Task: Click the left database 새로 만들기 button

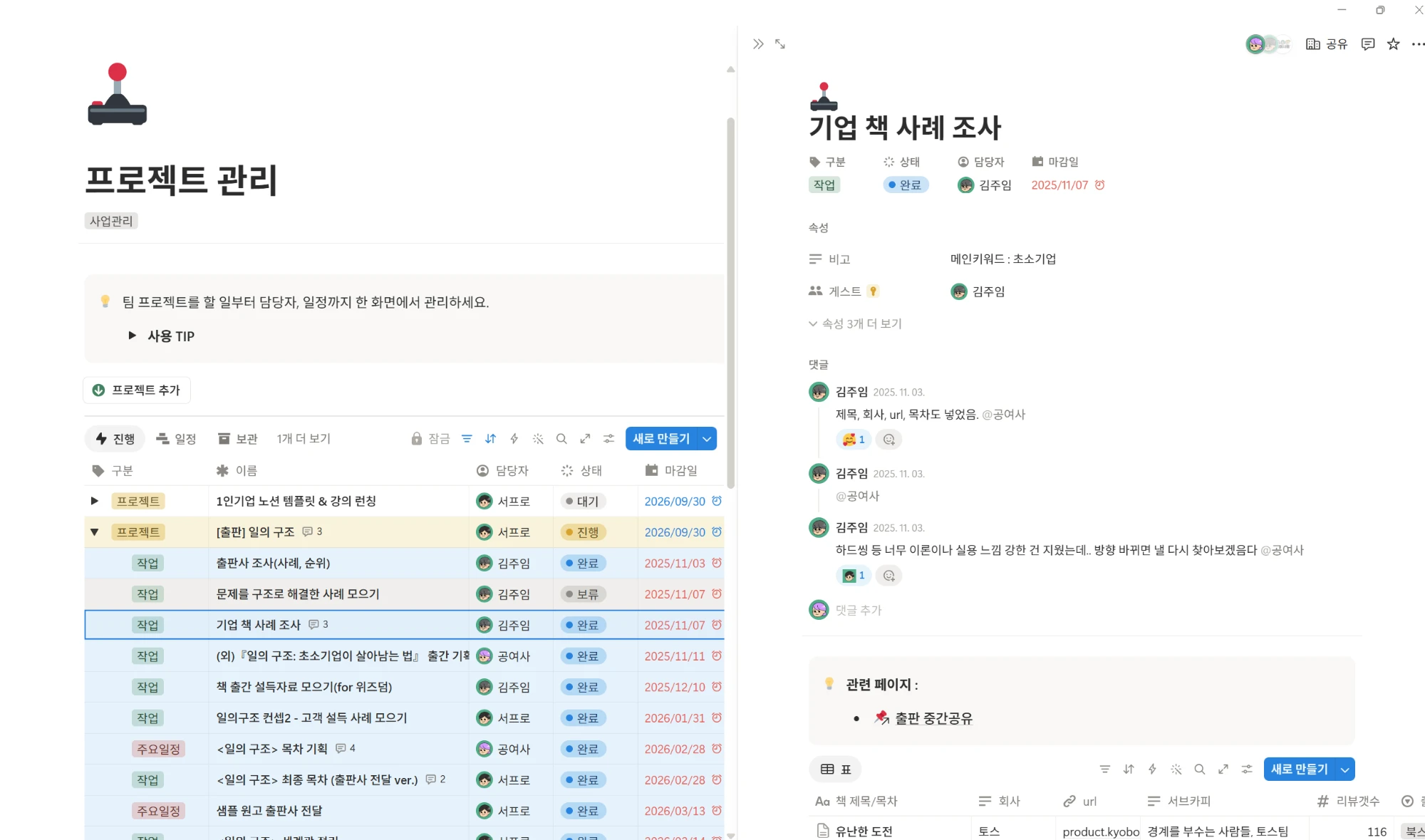Action: click(661, 439)
